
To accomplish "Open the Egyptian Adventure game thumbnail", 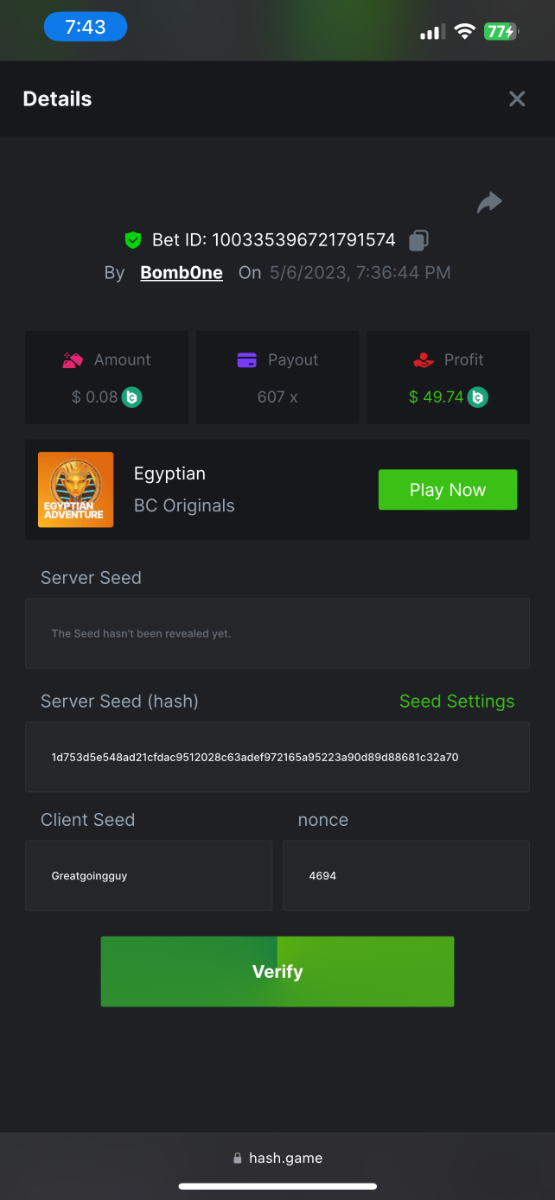I will pyautogui.click(x=76, y=490).
